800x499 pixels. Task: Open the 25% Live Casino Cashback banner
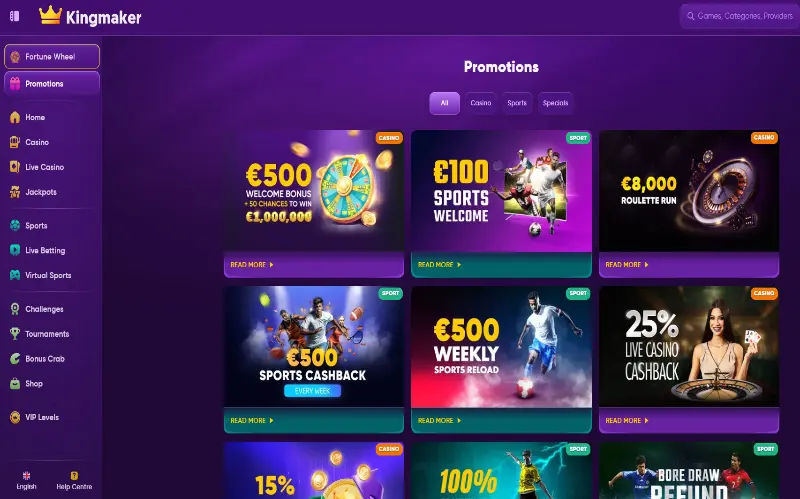click(689, 346)
